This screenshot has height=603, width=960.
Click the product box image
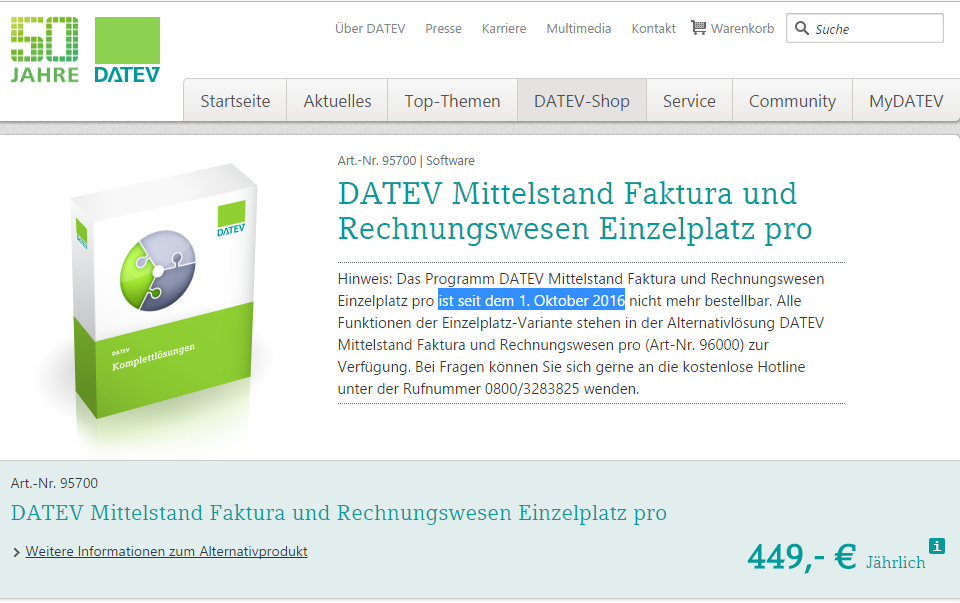pos(163,293)
